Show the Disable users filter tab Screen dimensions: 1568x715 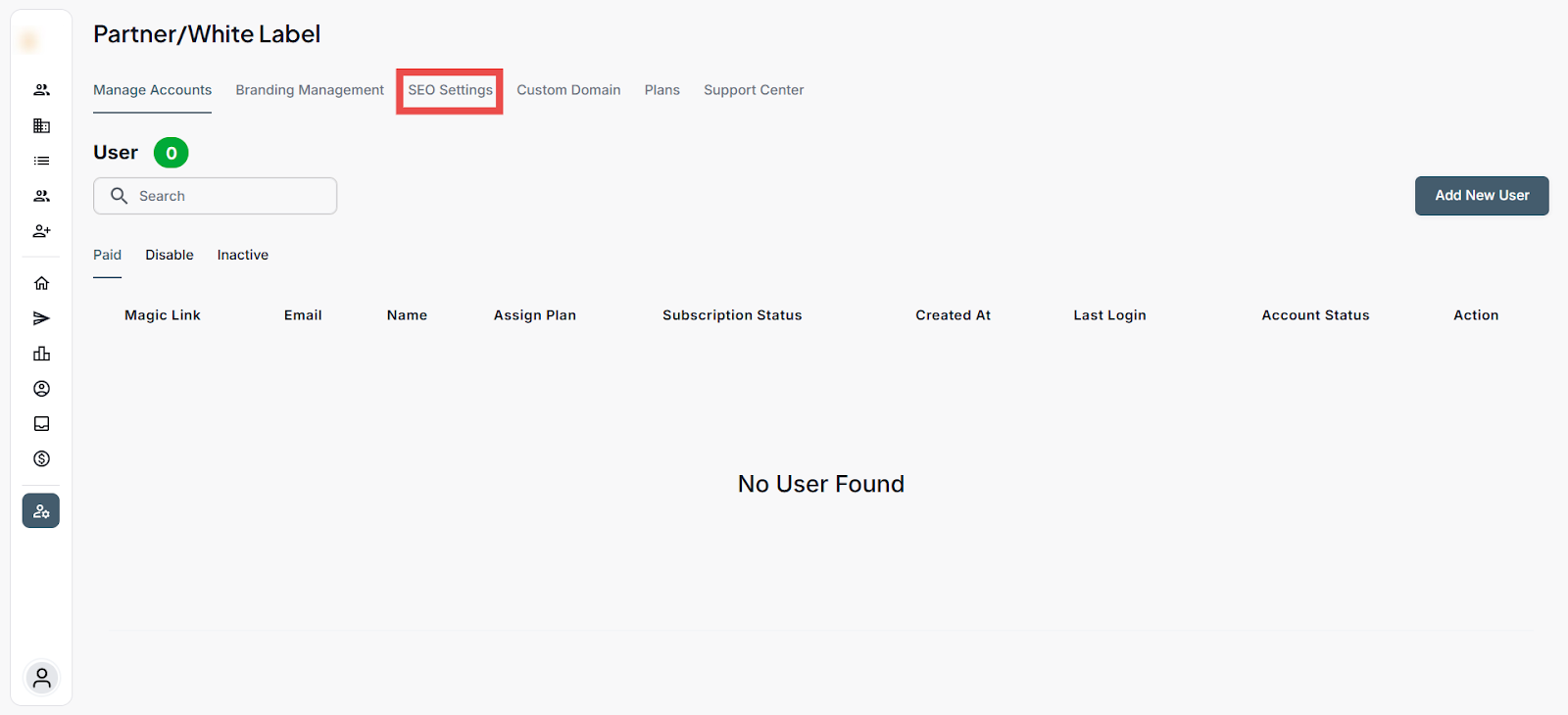pyautogui.click(x=170, y=255)
